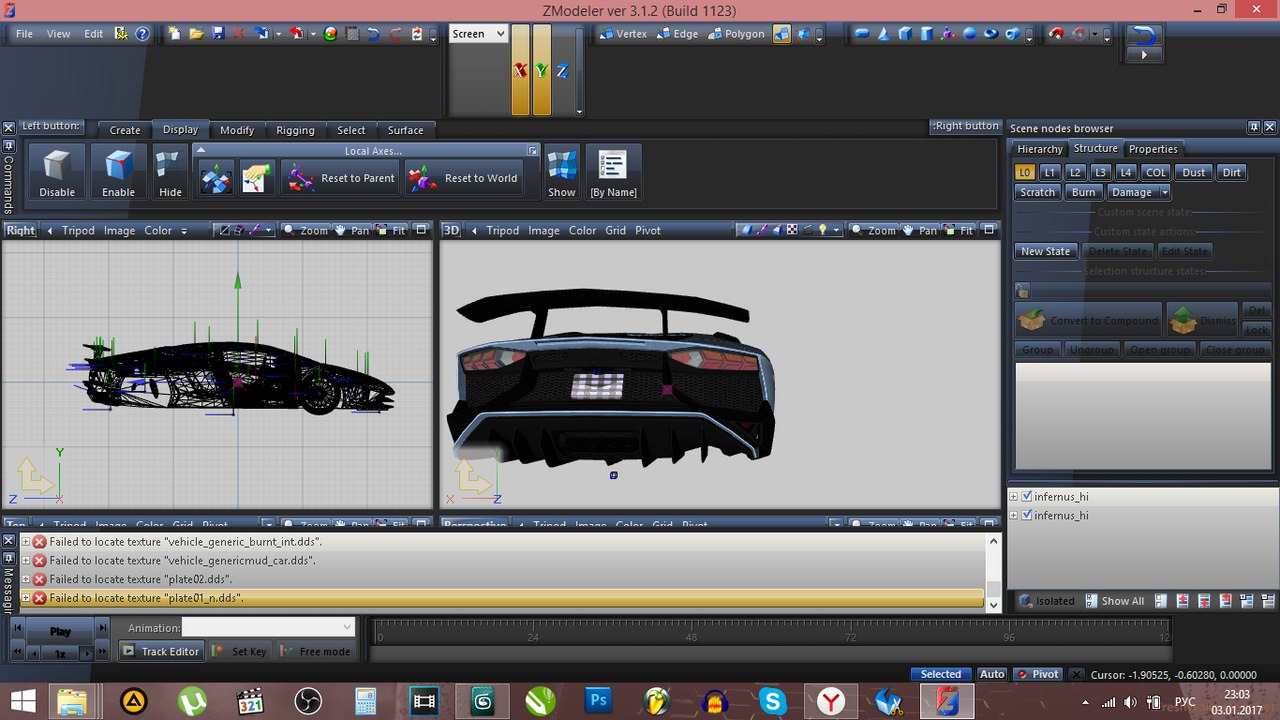Open the File menu
Viewport: 1280px width, 720px height.
[x=24, y=33]
